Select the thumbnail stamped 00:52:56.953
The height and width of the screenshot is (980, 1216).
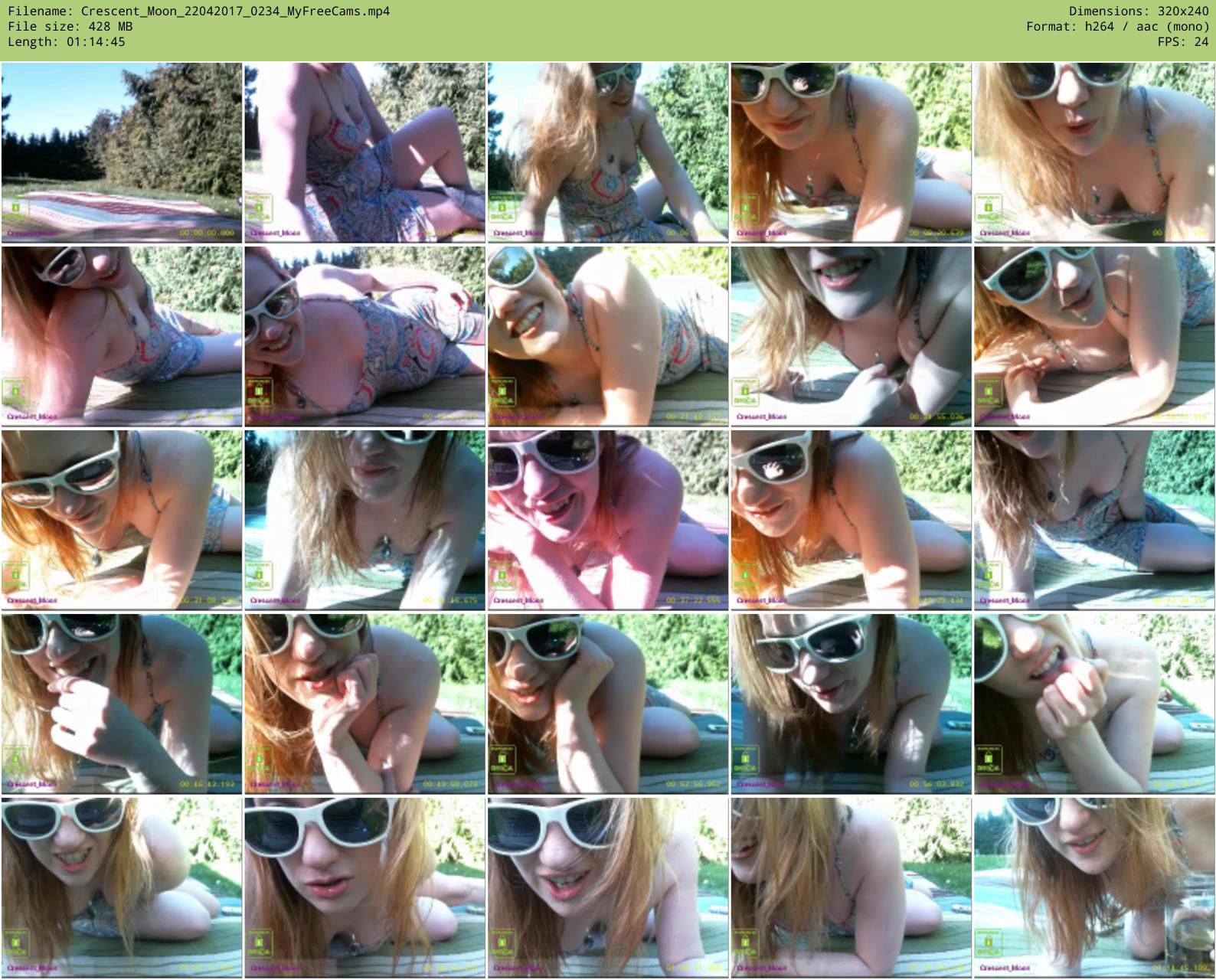click(608, 704)
